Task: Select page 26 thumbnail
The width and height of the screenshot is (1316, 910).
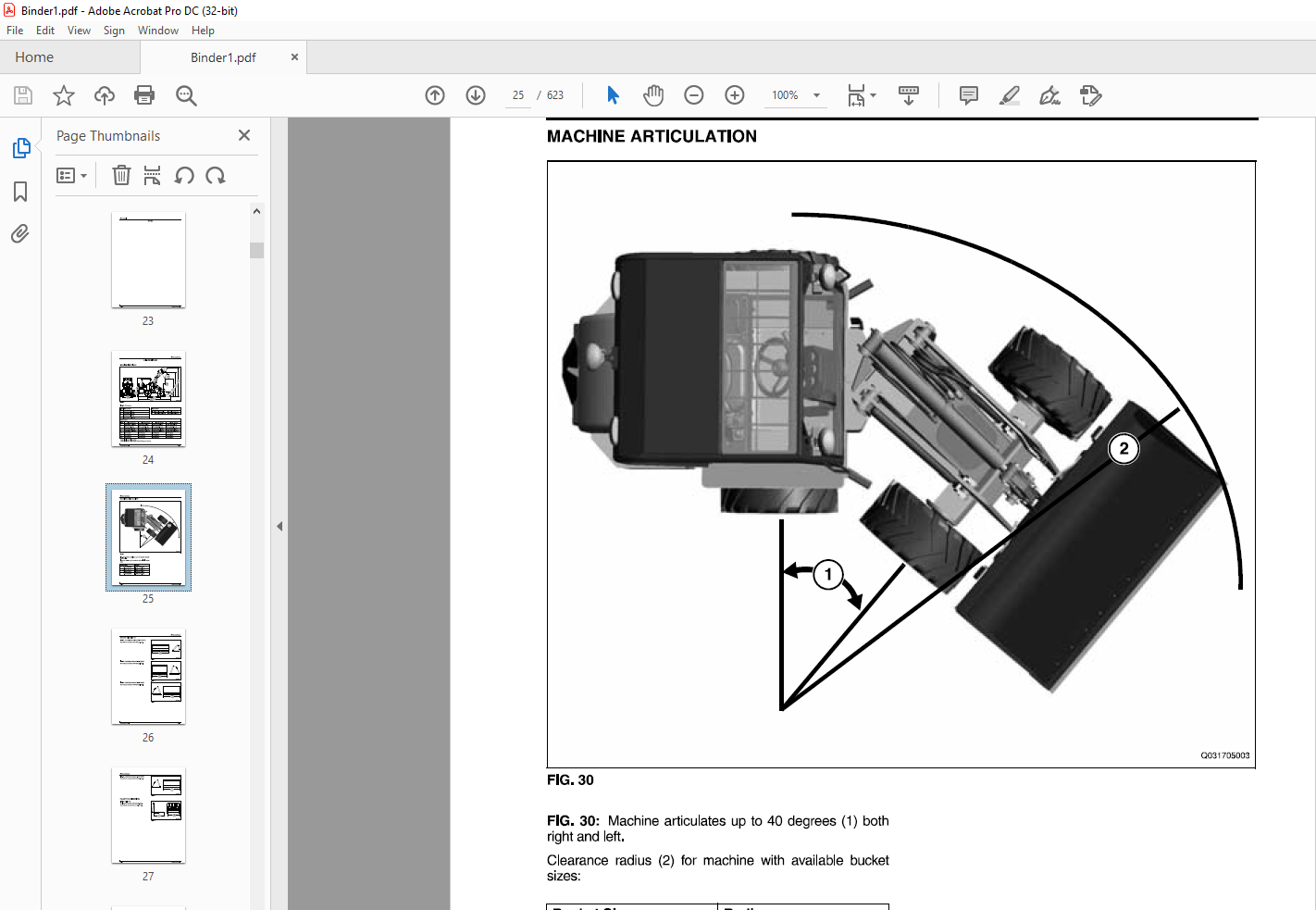Action: (148, 677)
